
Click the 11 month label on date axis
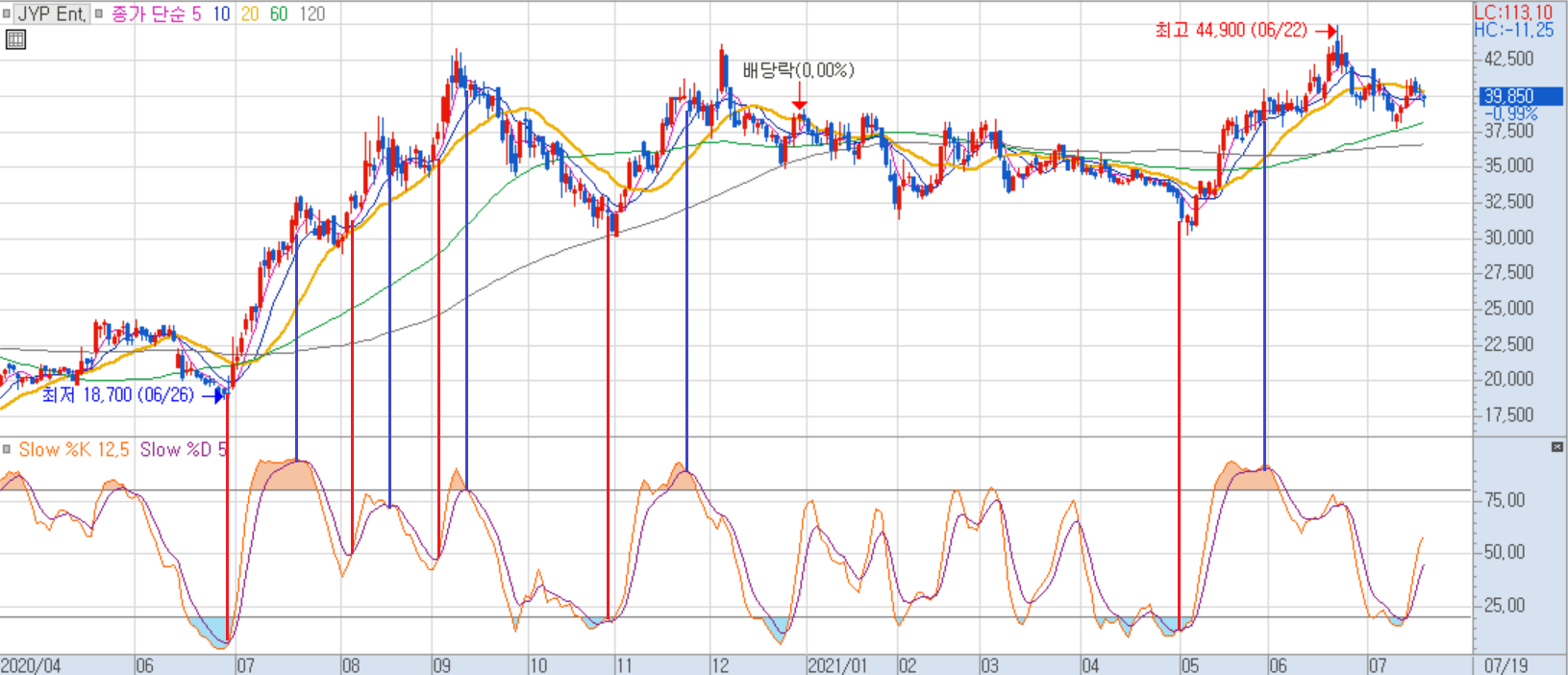pos(624,665)
